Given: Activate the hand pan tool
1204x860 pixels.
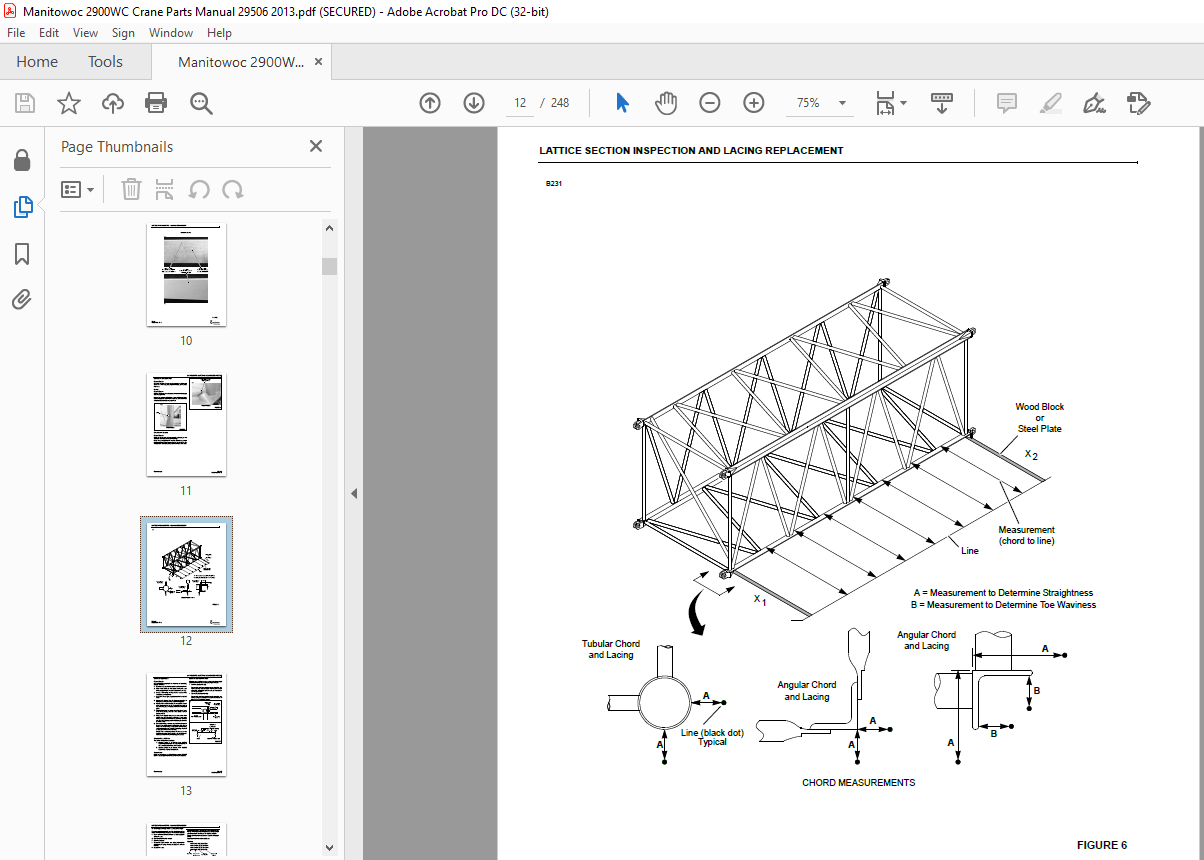Looking at the screenshot, I should pyautogui.click(x=666, y=103).
